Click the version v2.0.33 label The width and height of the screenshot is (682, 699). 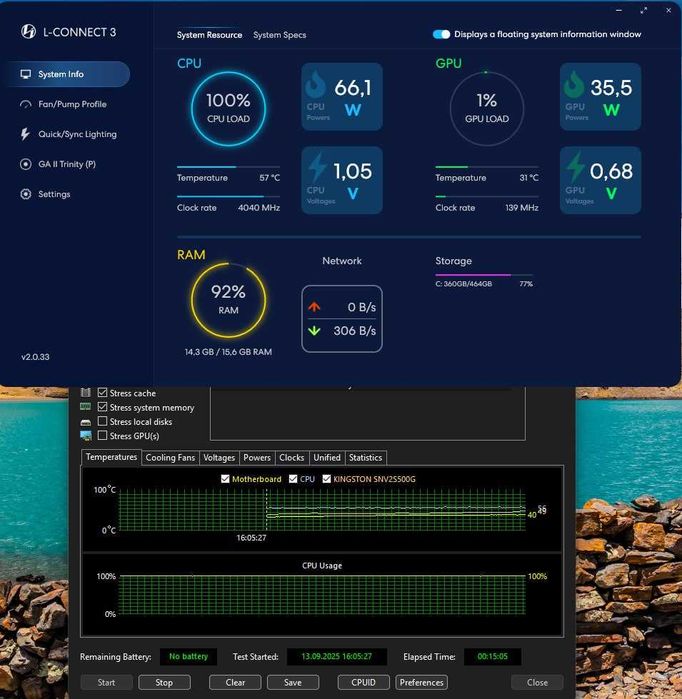coord(35,357)
